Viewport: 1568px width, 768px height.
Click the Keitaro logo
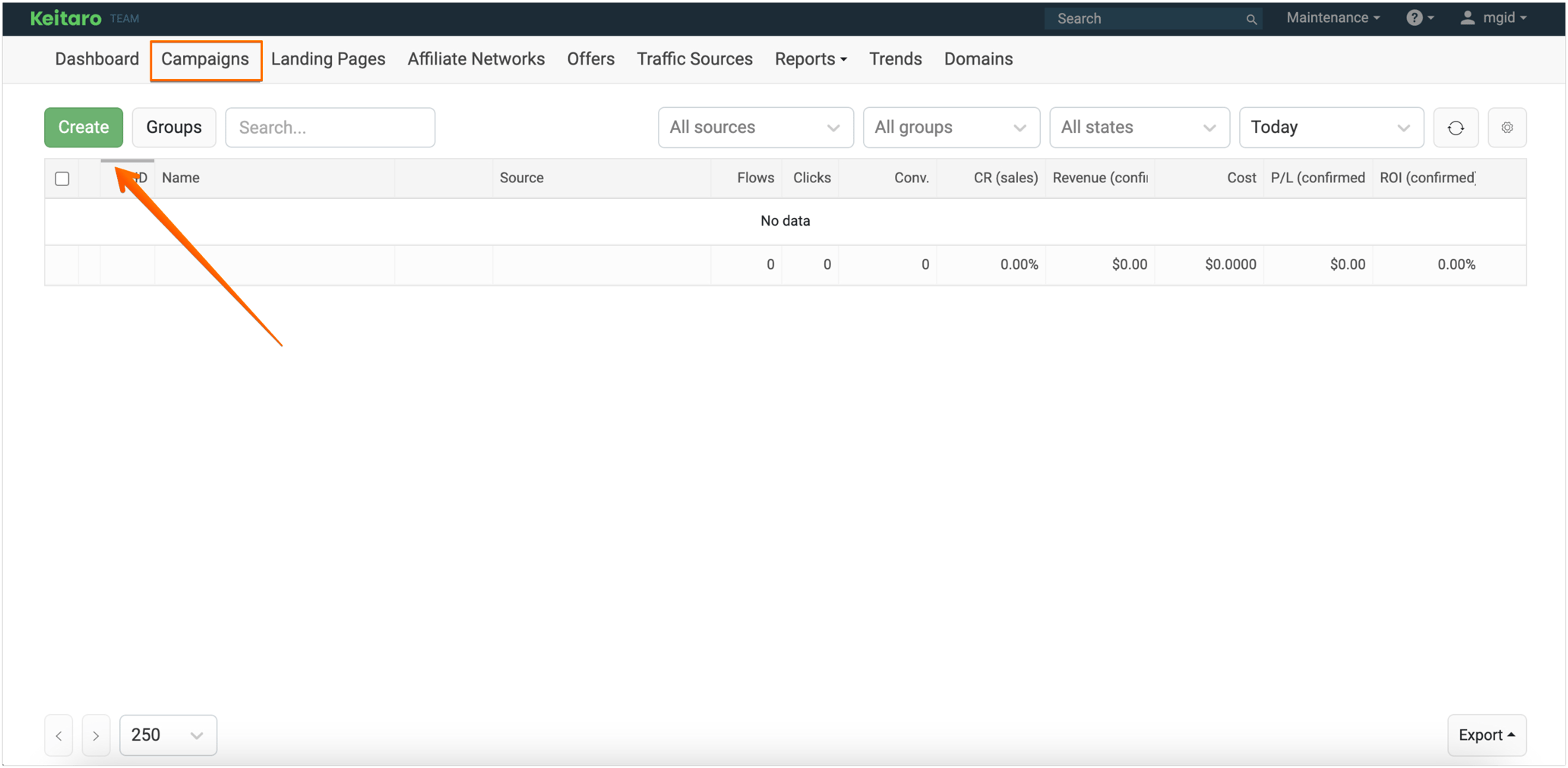click(x=65, y=17)
